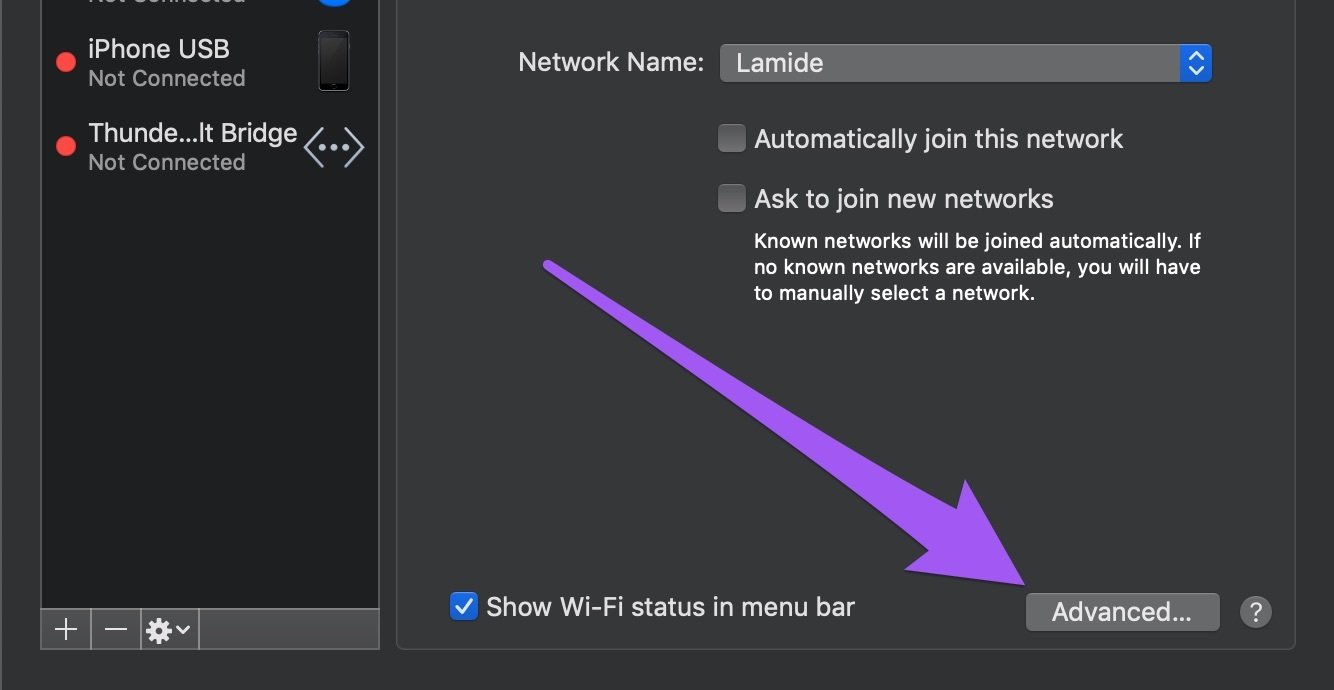This screenshot has width=1334, height=690.
Task: Select iPhone USB in the services list
Action: [210, 62]
